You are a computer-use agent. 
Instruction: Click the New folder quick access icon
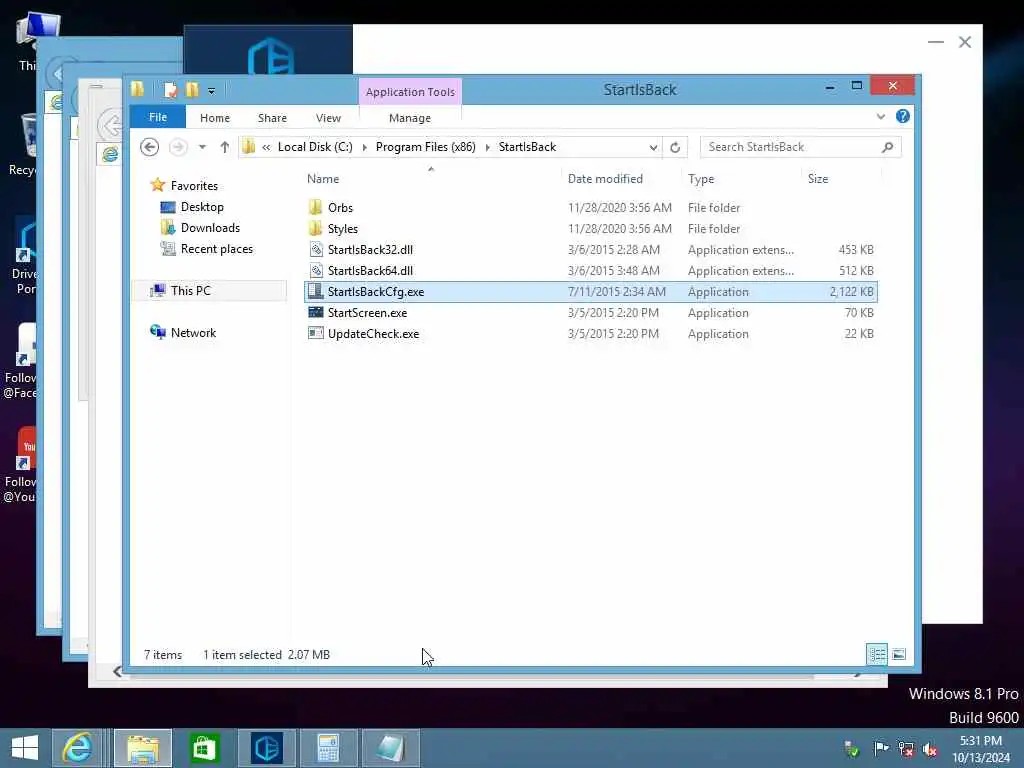pyautogui.click(x=192, y=89)
